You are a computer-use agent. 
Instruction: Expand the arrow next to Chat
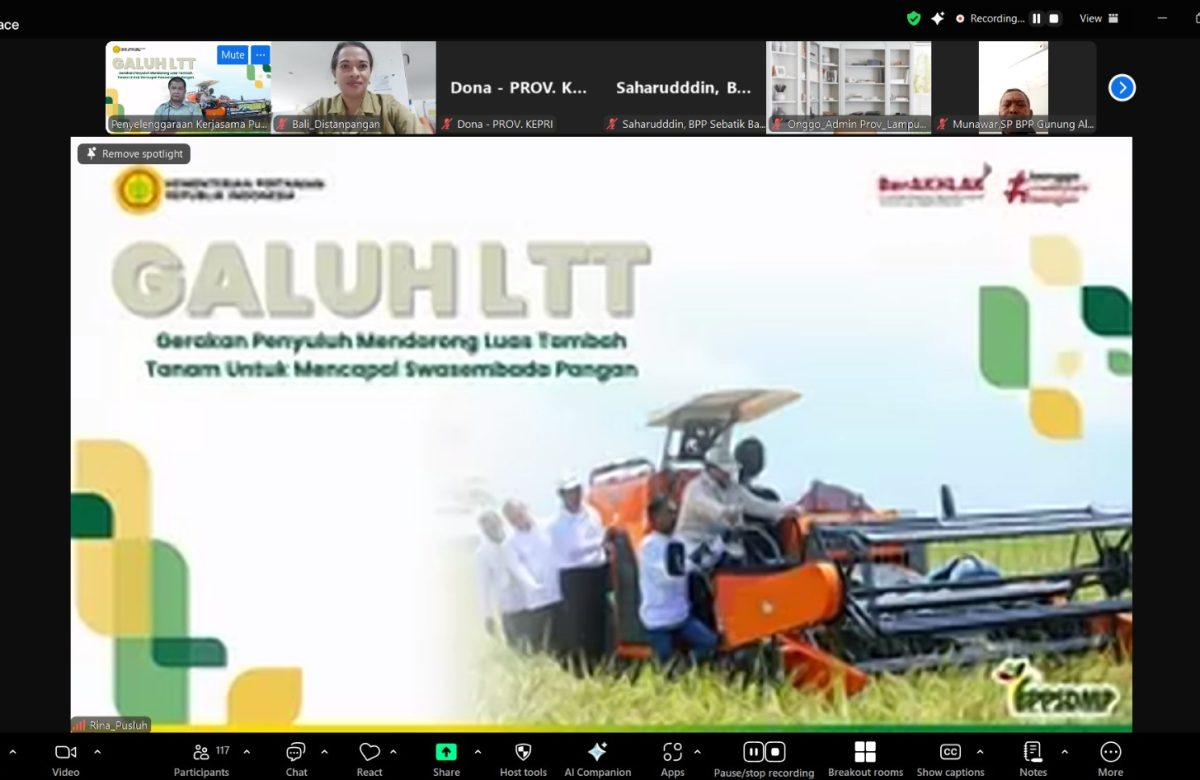coord(324,752)
